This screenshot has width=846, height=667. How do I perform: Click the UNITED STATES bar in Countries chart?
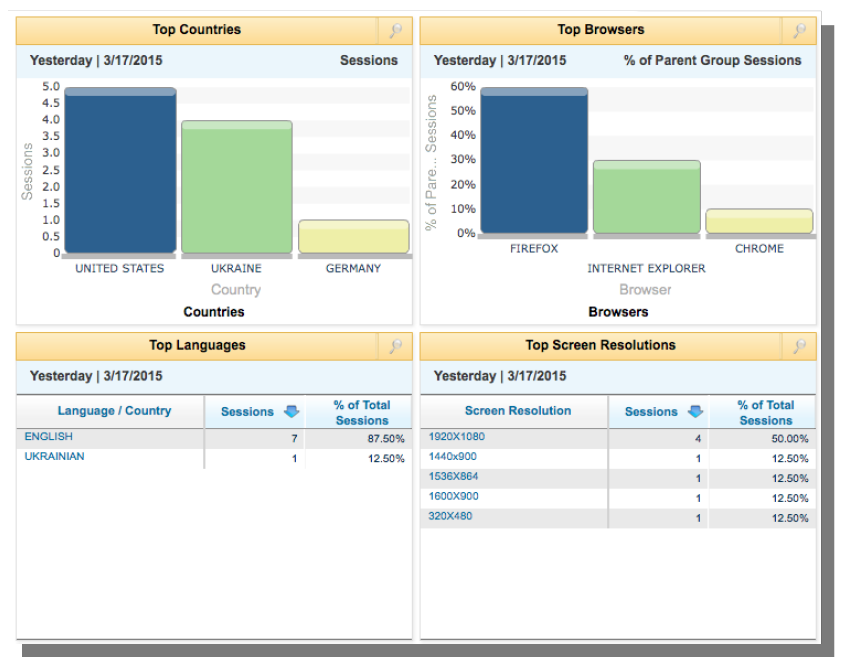click(119, 170)
